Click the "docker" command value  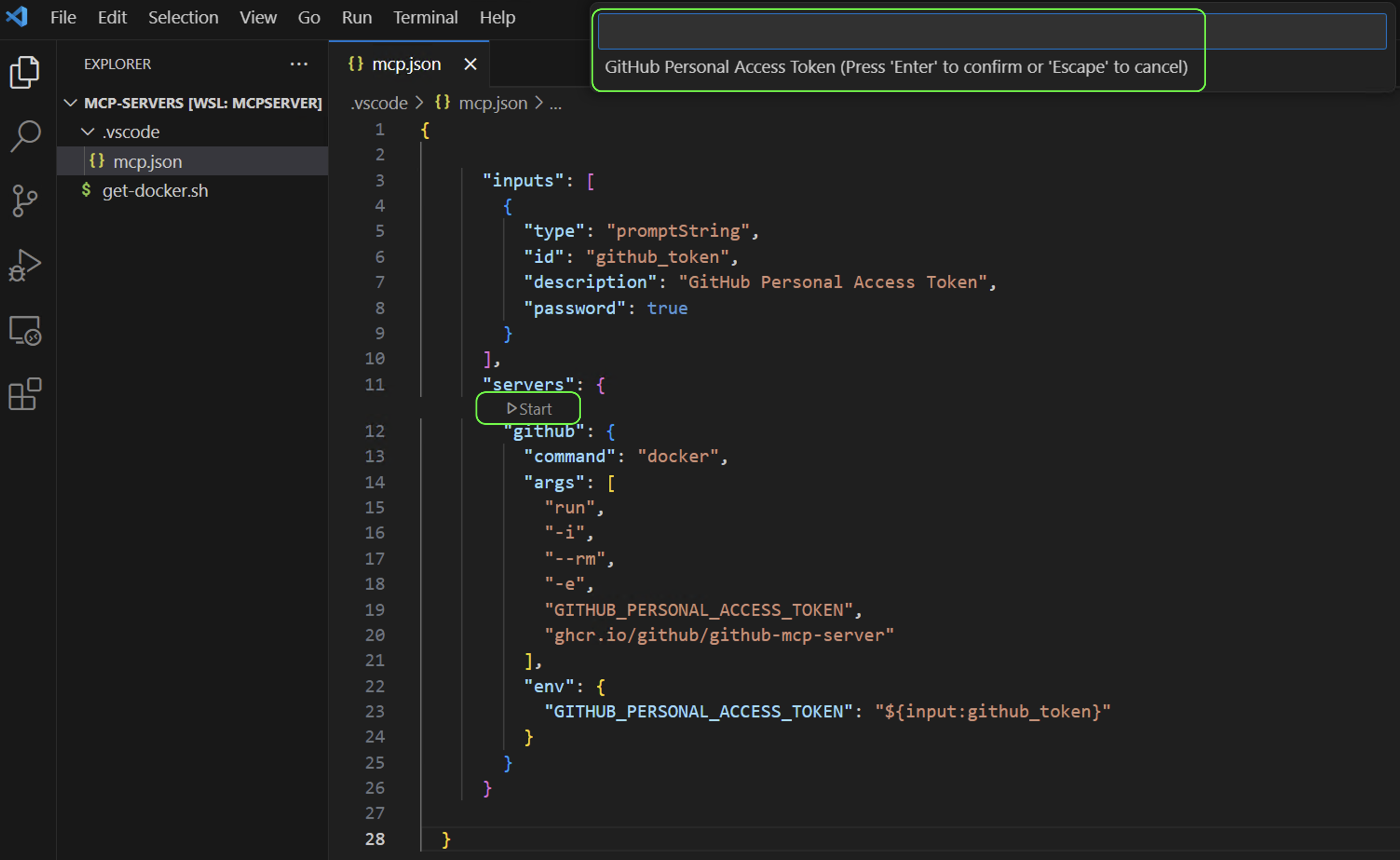pyautogui.click(x=678, y=457)
